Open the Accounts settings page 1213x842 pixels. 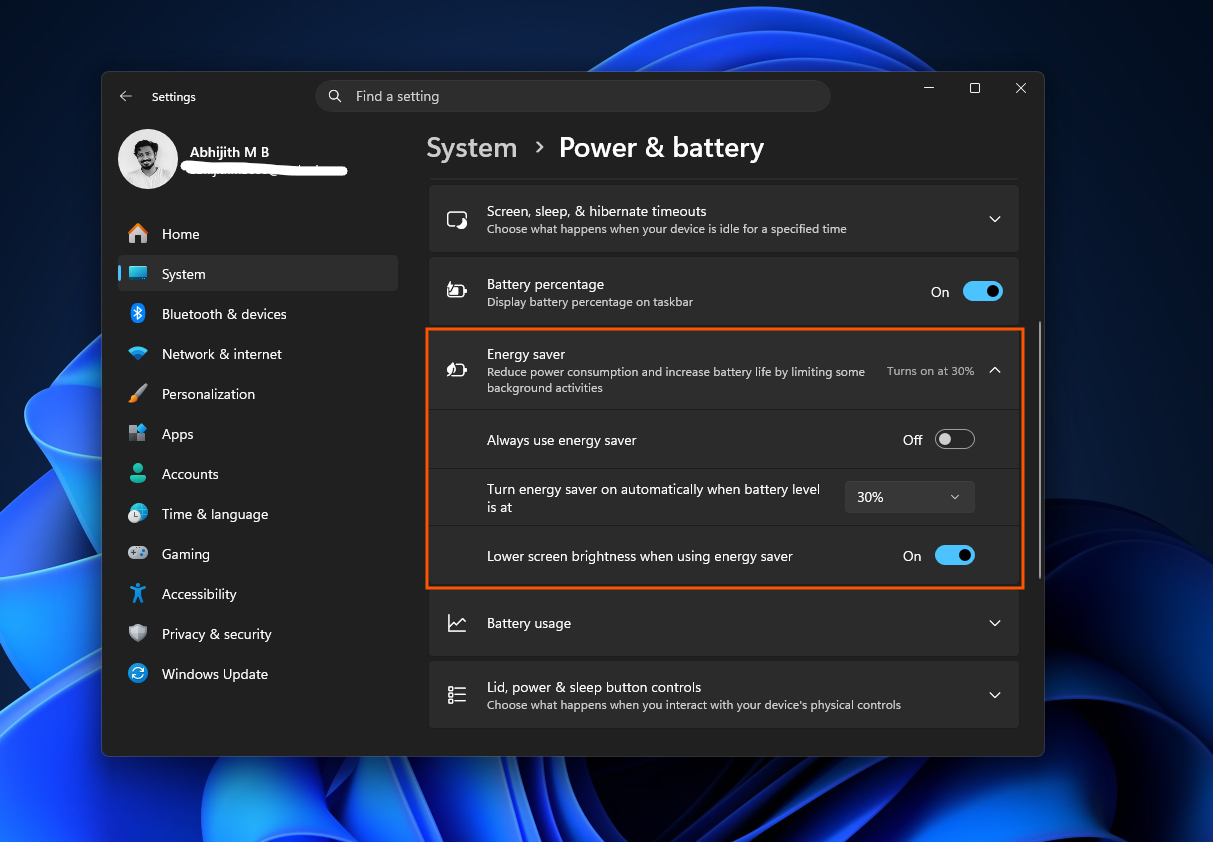(x=258, y=474)
